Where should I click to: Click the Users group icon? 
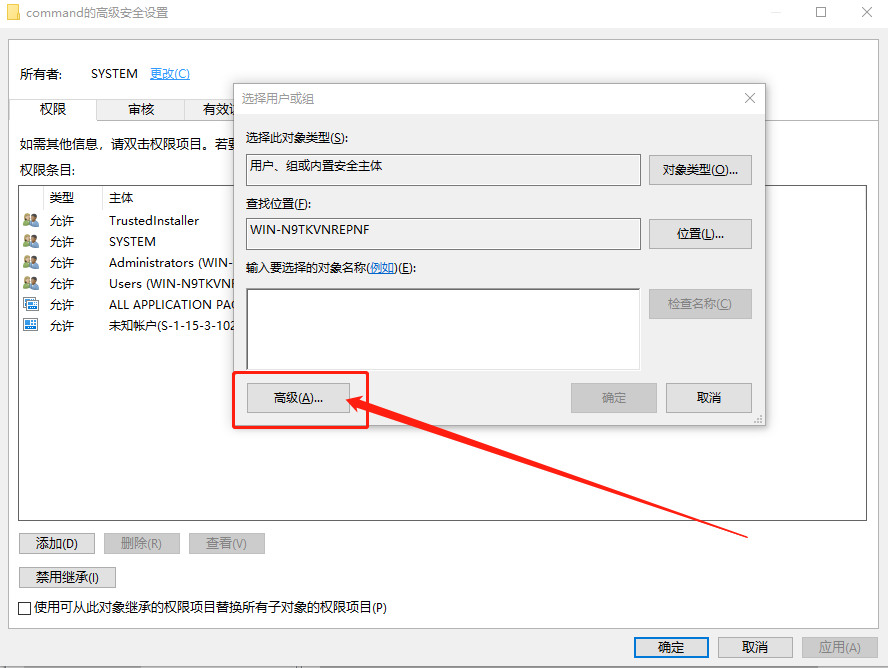tap(30, 283)
